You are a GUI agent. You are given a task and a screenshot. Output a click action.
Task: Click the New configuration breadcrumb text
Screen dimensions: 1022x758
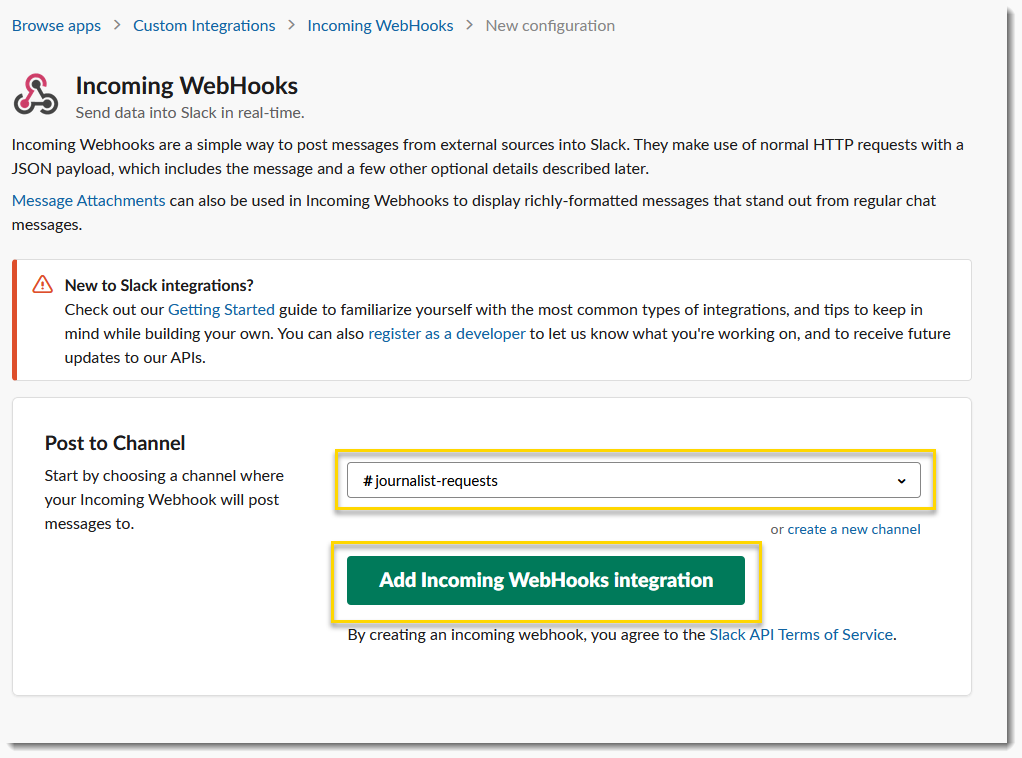point(550,25)
